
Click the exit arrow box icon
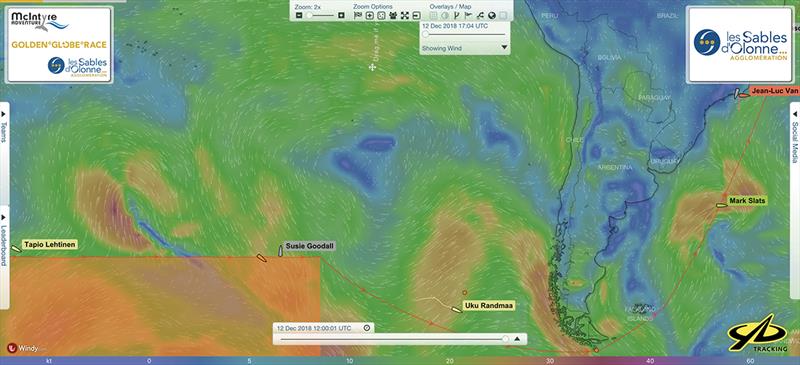[417, 16]
